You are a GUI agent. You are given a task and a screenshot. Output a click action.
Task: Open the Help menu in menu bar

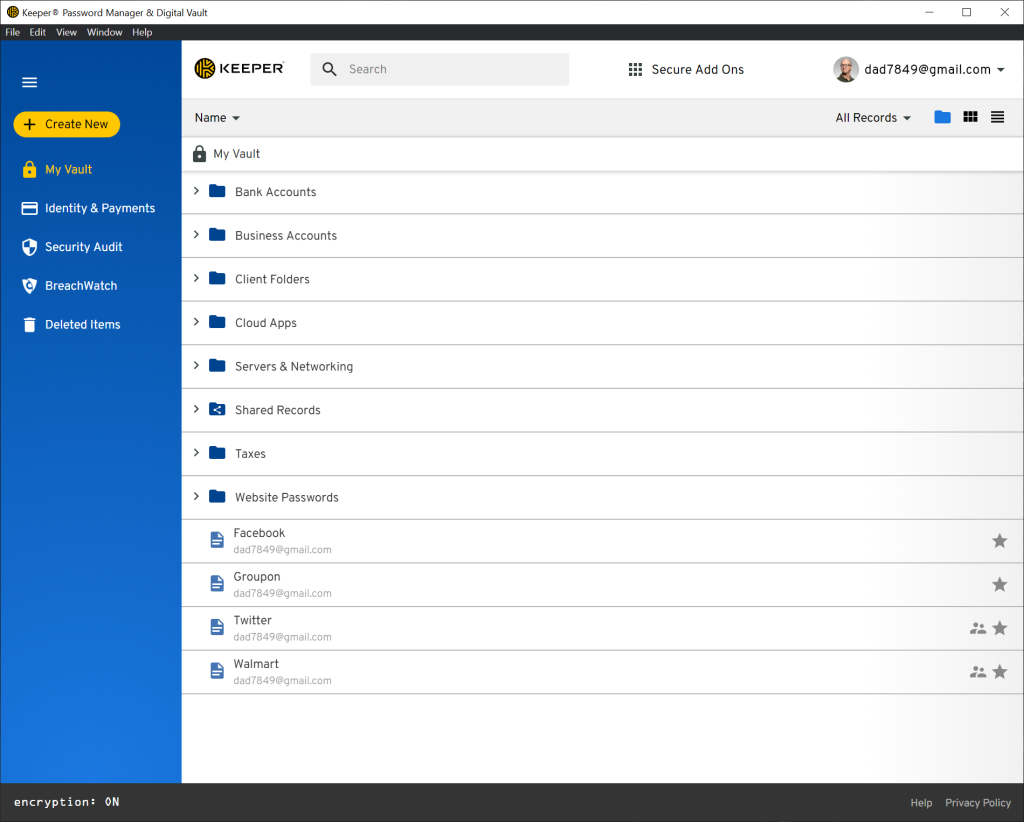click(142, 32)
